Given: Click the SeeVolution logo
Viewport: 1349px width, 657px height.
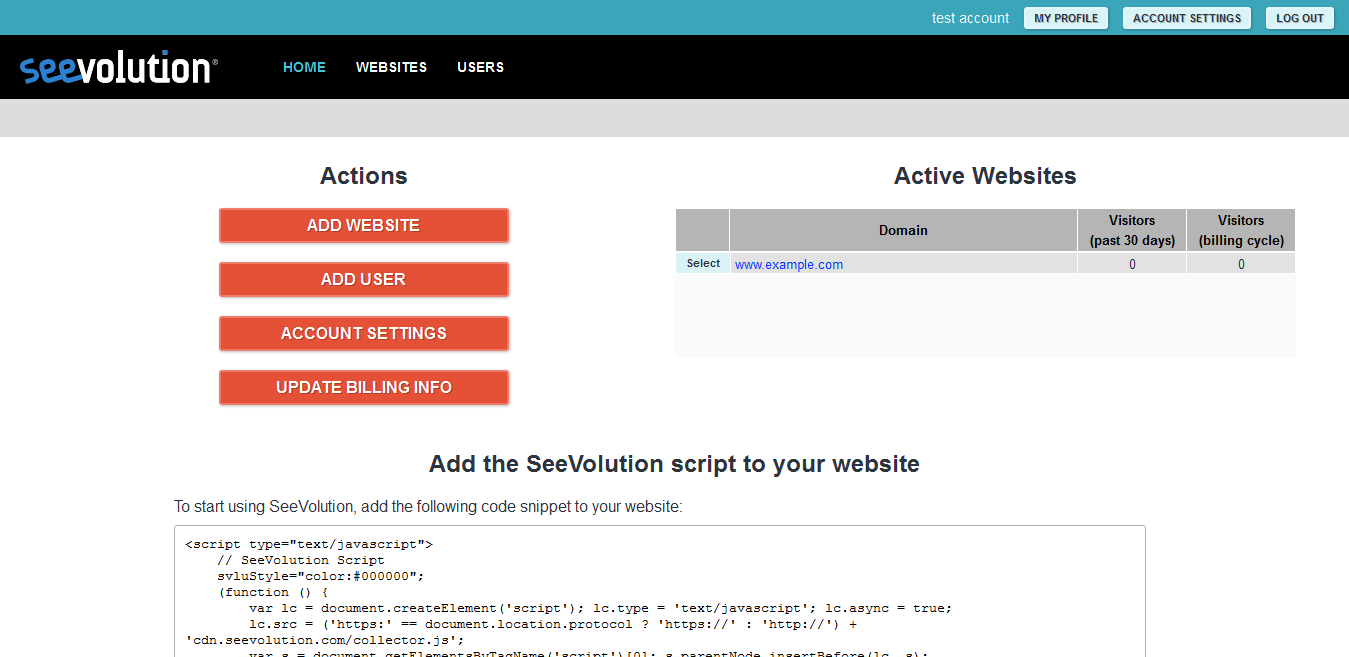Looking at the screenshot, I should pyautogui.click(x=118, y=68).
